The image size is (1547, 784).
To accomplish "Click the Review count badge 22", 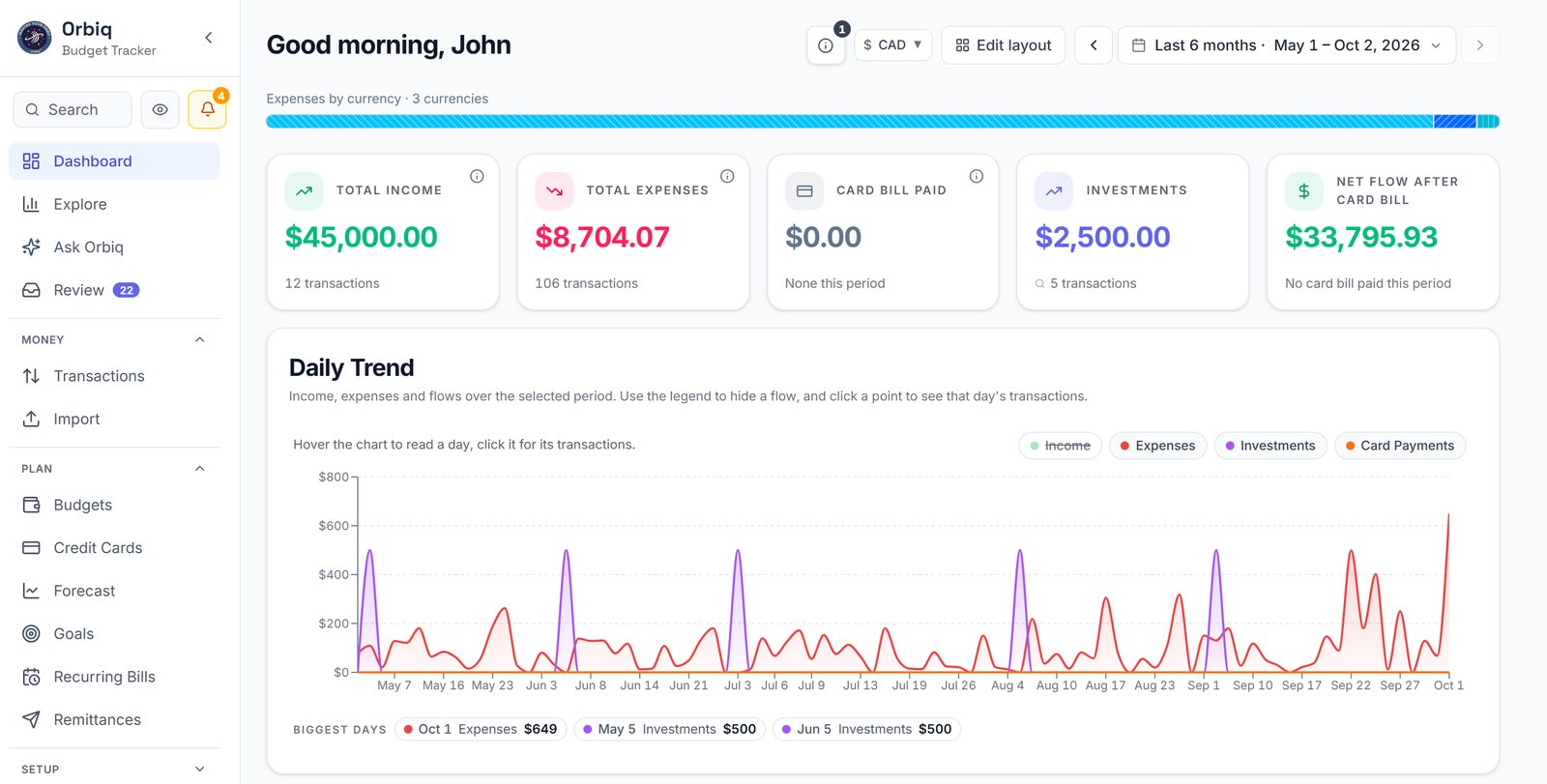I will pyautogui.click(x=127, y=290).
